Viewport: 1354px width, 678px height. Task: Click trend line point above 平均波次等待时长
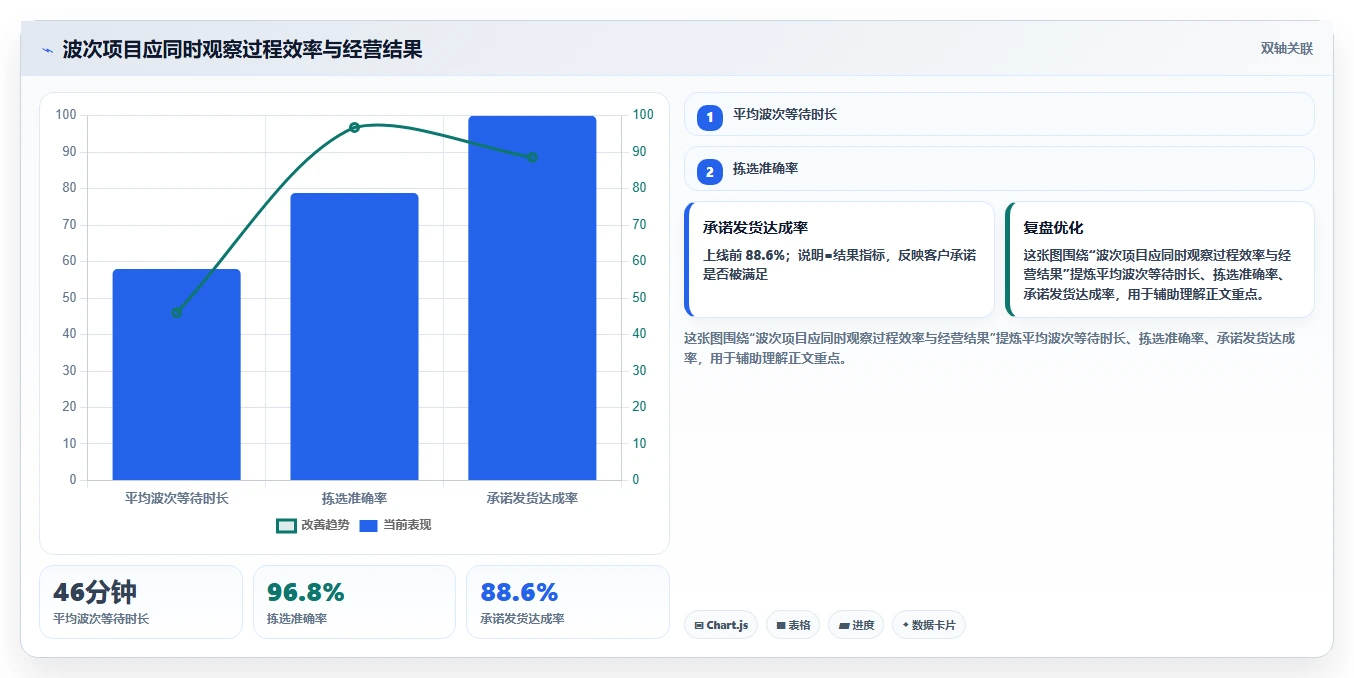(176, 312)
